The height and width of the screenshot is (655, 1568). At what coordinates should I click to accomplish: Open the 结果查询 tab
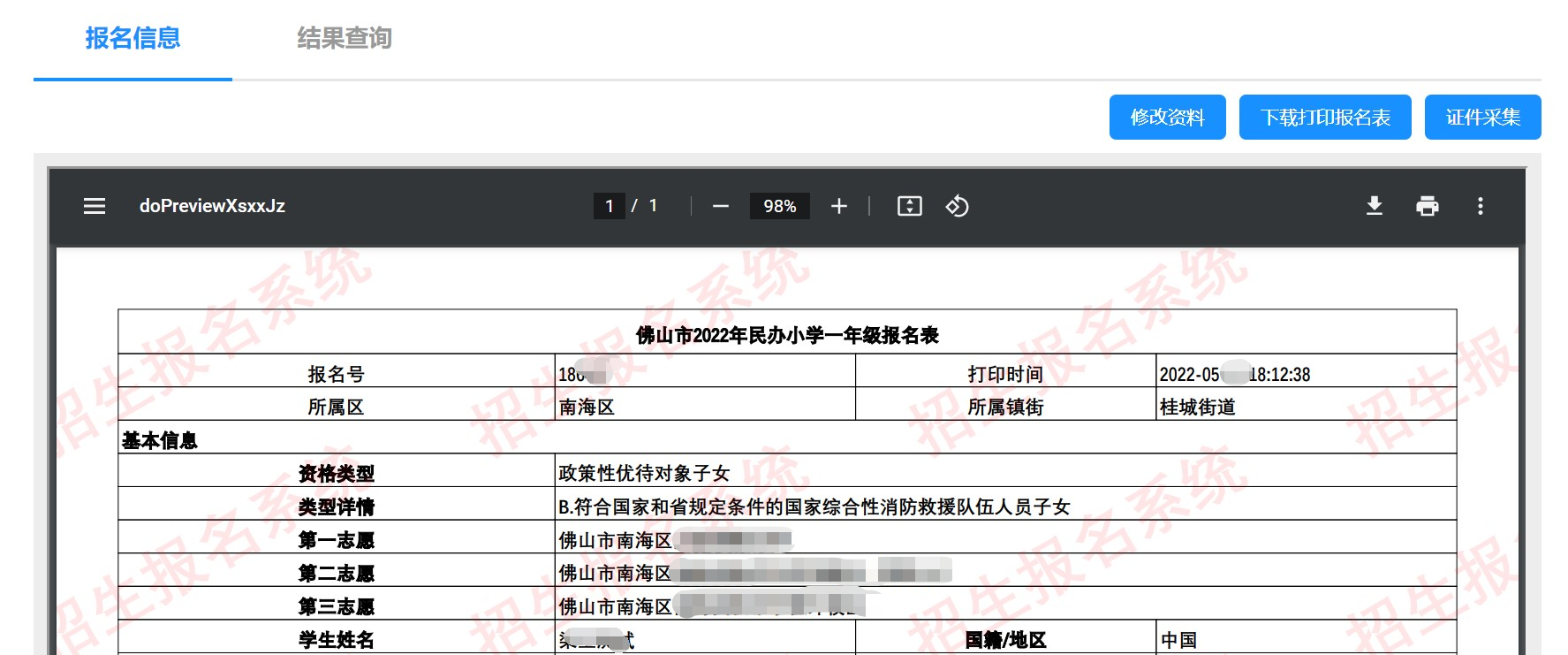pyautogui.click(x=345, y=38)
